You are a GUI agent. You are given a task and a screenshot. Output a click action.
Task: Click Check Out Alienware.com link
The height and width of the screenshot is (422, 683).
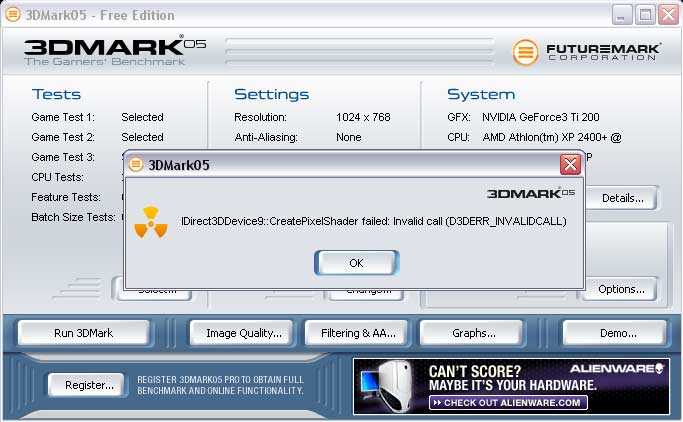(x=508, y=402)
